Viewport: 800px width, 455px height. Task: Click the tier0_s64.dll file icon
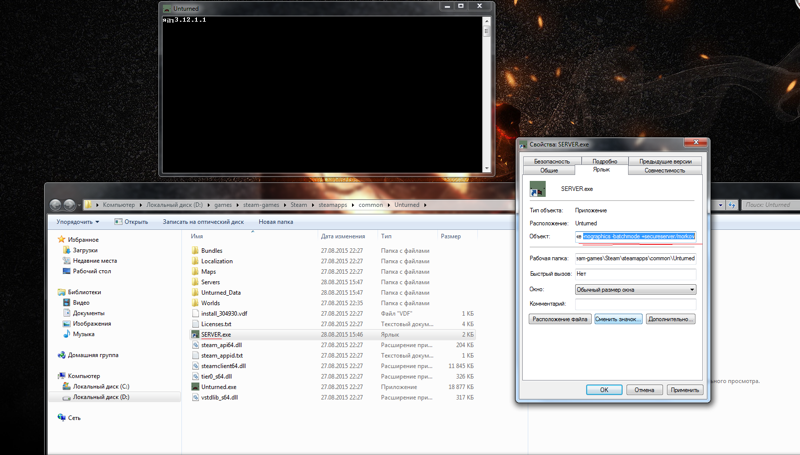click(x=195, y=376)
